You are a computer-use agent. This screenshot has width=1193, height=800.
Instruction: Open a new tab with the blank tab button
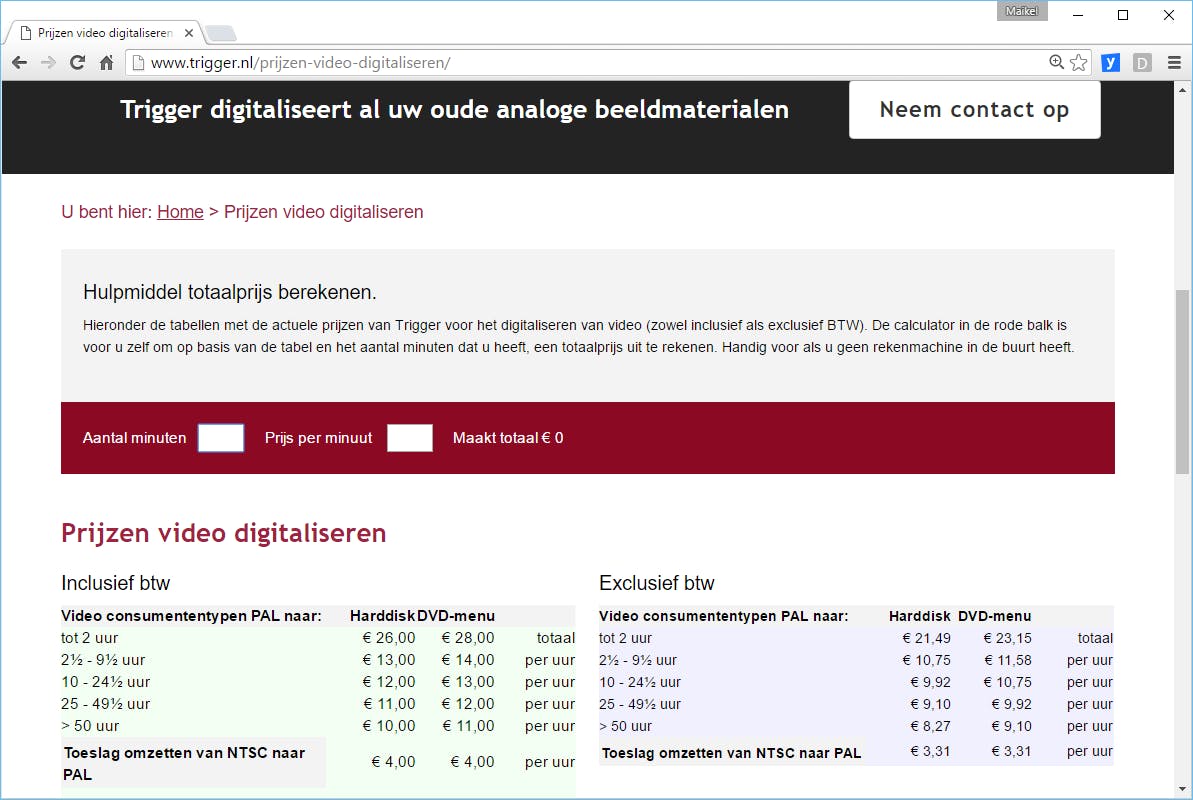[x=221, y=33]
